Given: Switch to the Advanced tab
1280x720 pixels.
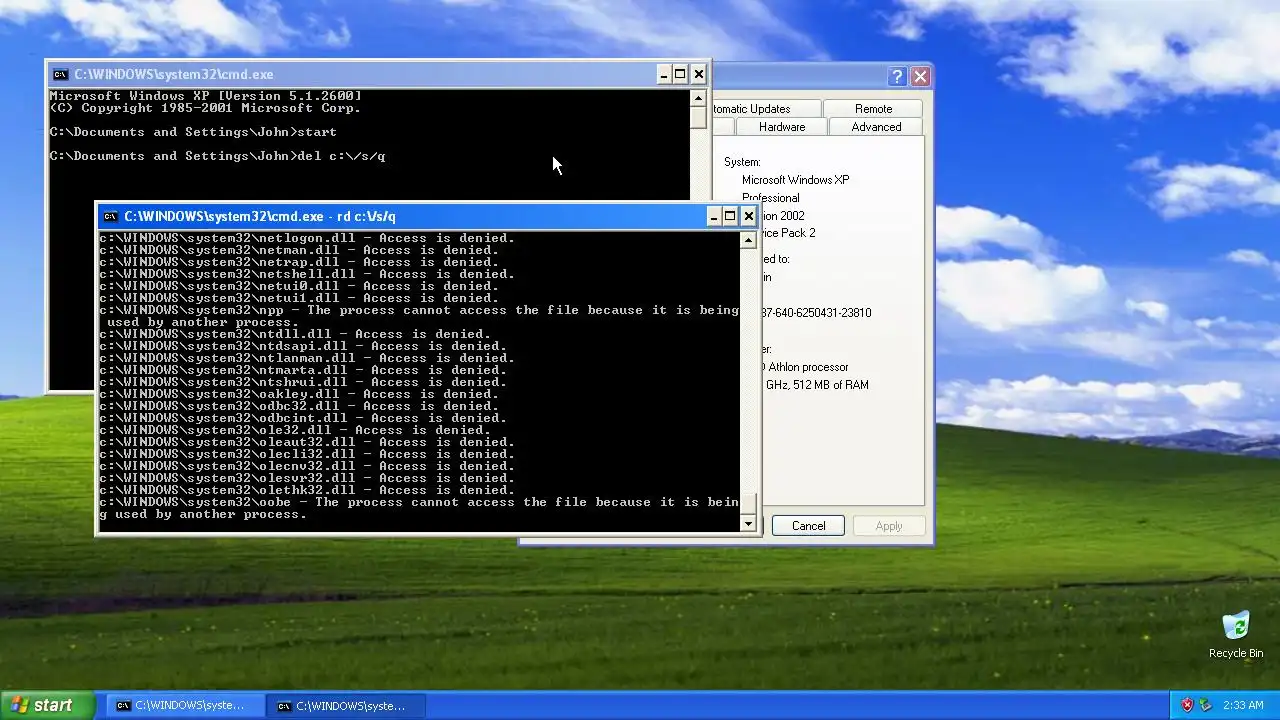Looking at the screenshot, I should click(876, 127).
